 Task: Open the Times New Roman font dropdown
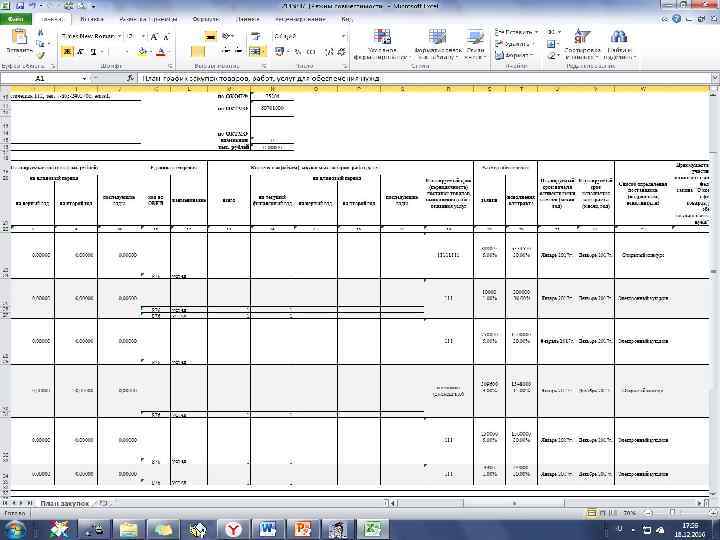point(119,36)
